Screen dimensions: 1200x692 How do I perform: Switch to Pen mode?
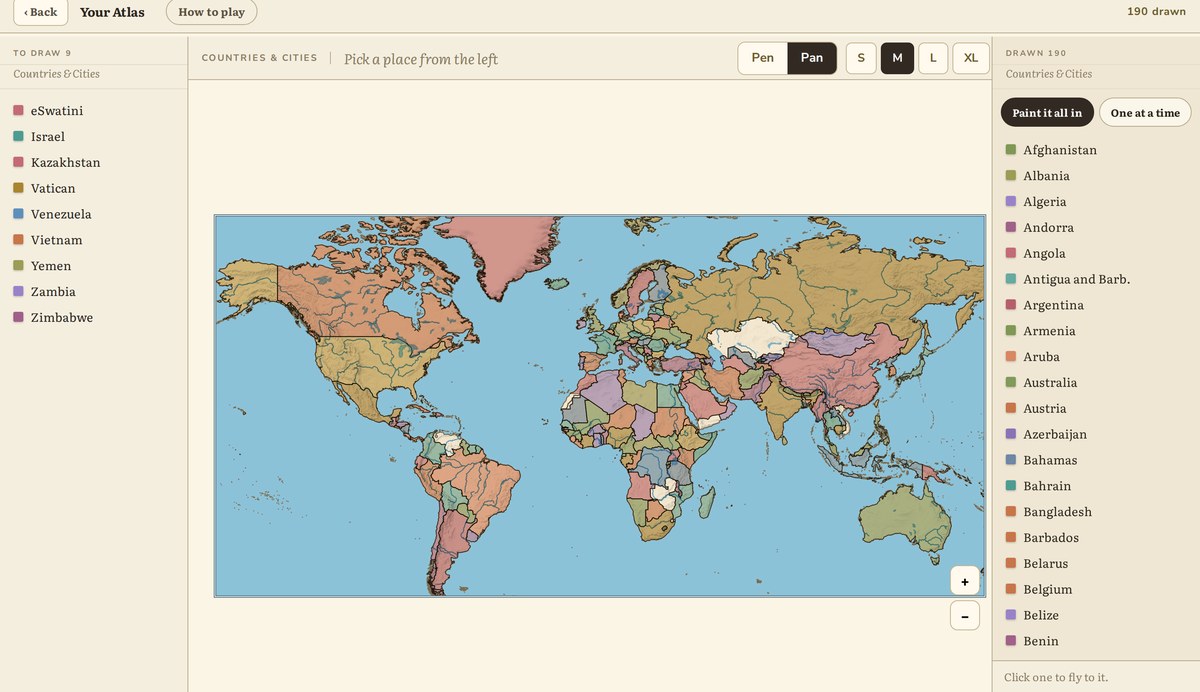pyautogui.click(x=763, y=58)
